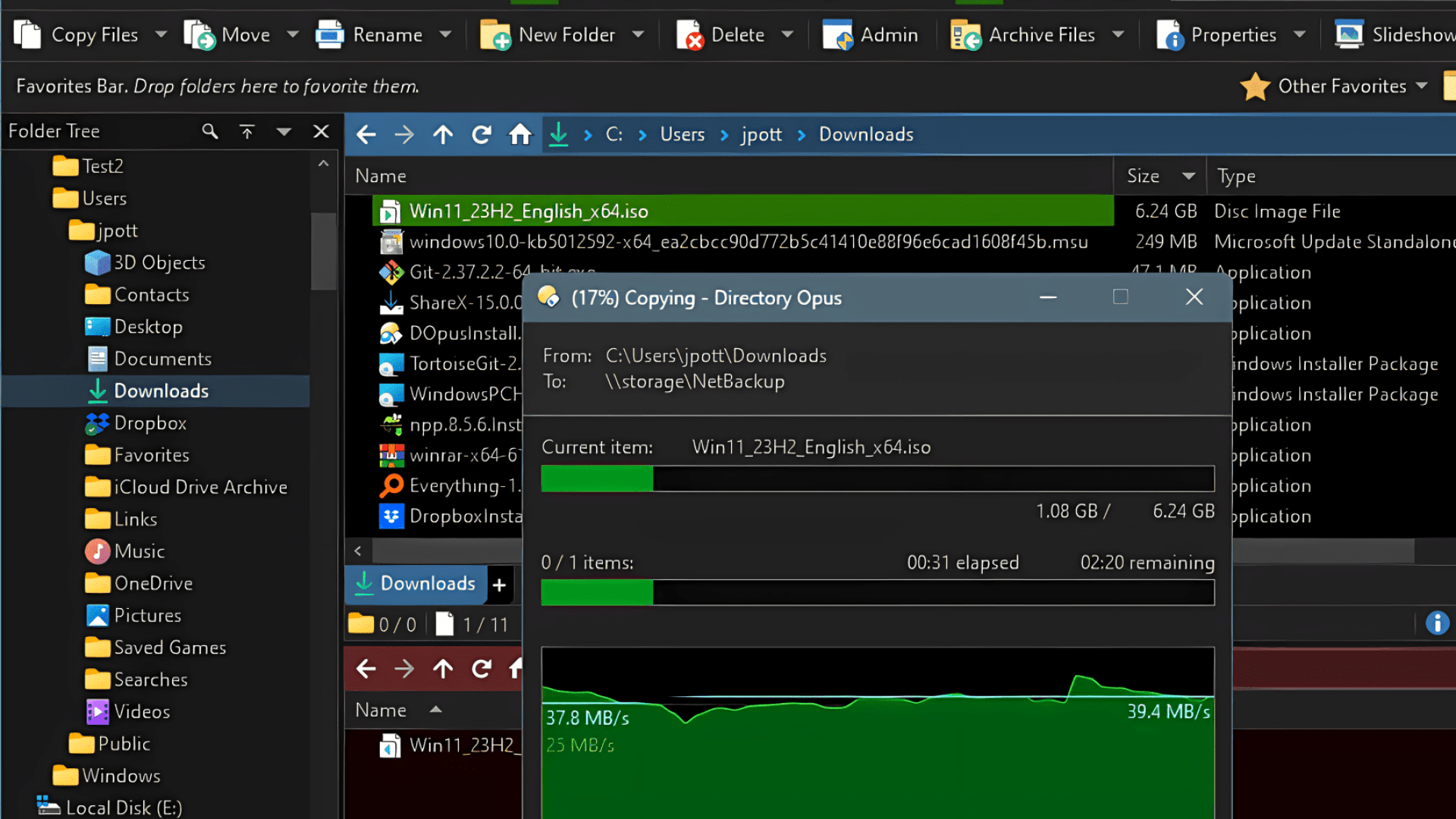Expand the New Folder dropdown arrow
The image size is (1456, 819).
(x=639, y=35)
